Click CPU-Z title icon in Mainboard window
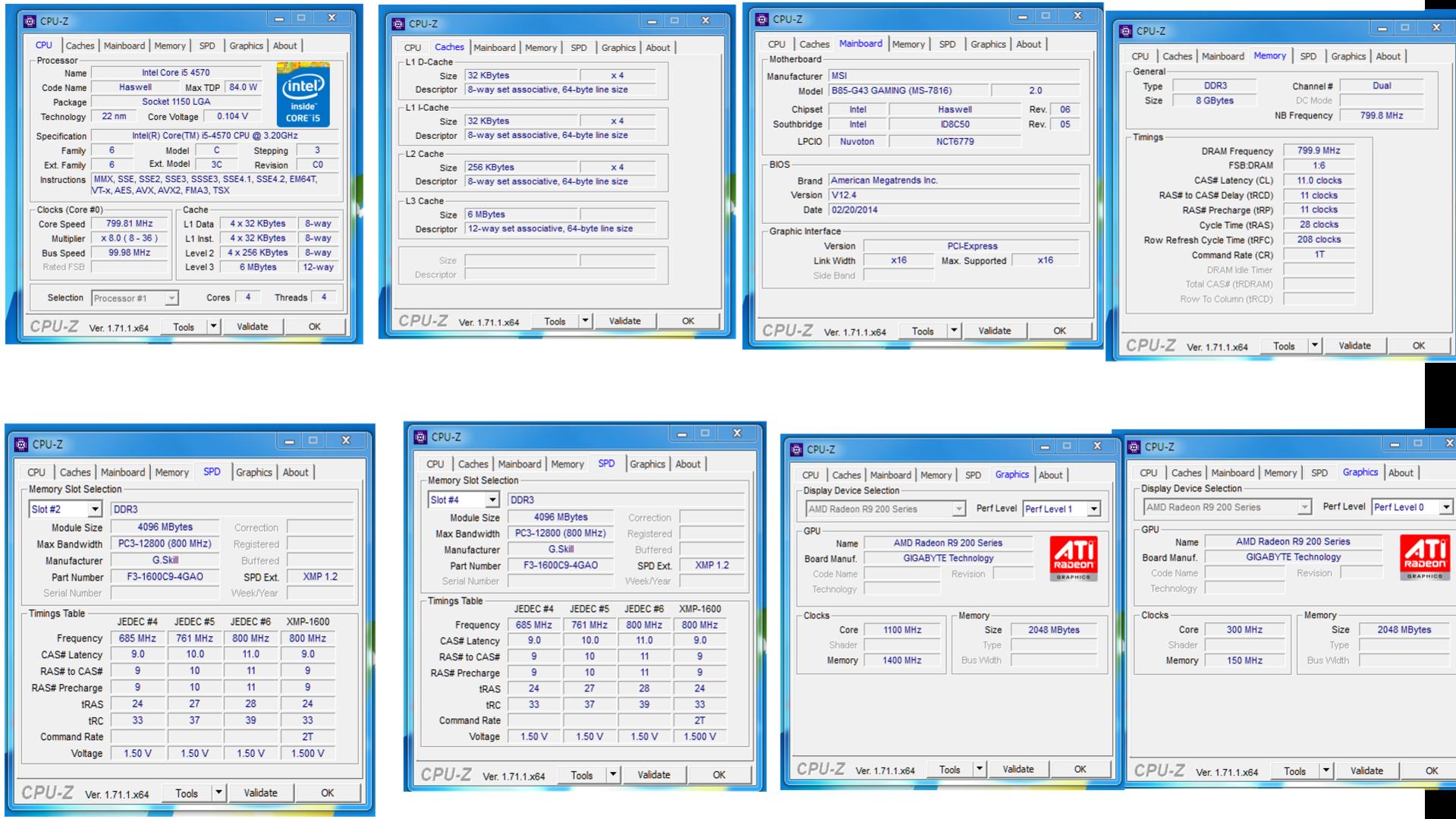1456x819 pixels. pyautogui.click(x=763, y=19)
